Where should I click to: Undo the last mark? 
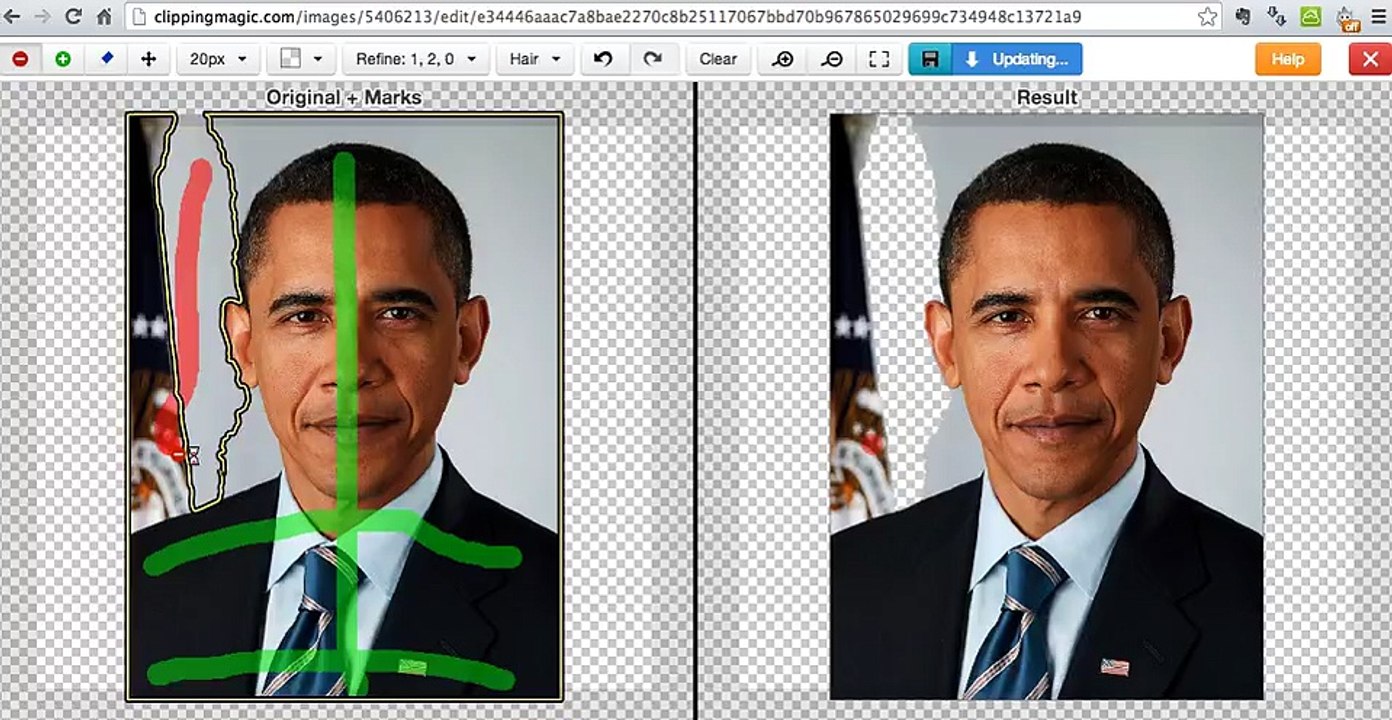coord(603,59)
